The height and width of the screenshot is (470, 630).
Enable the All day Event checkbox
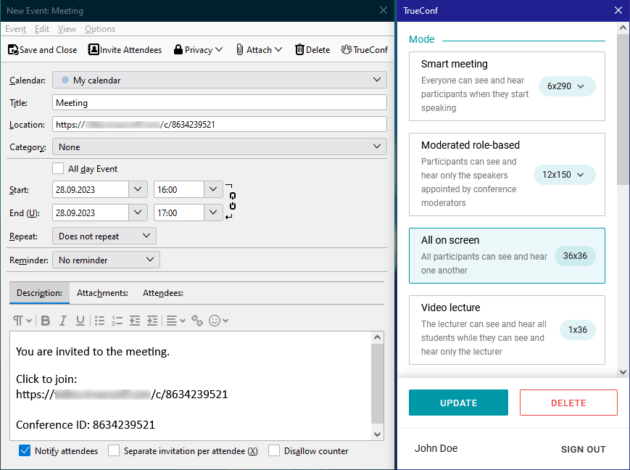(x=58, y=168)
